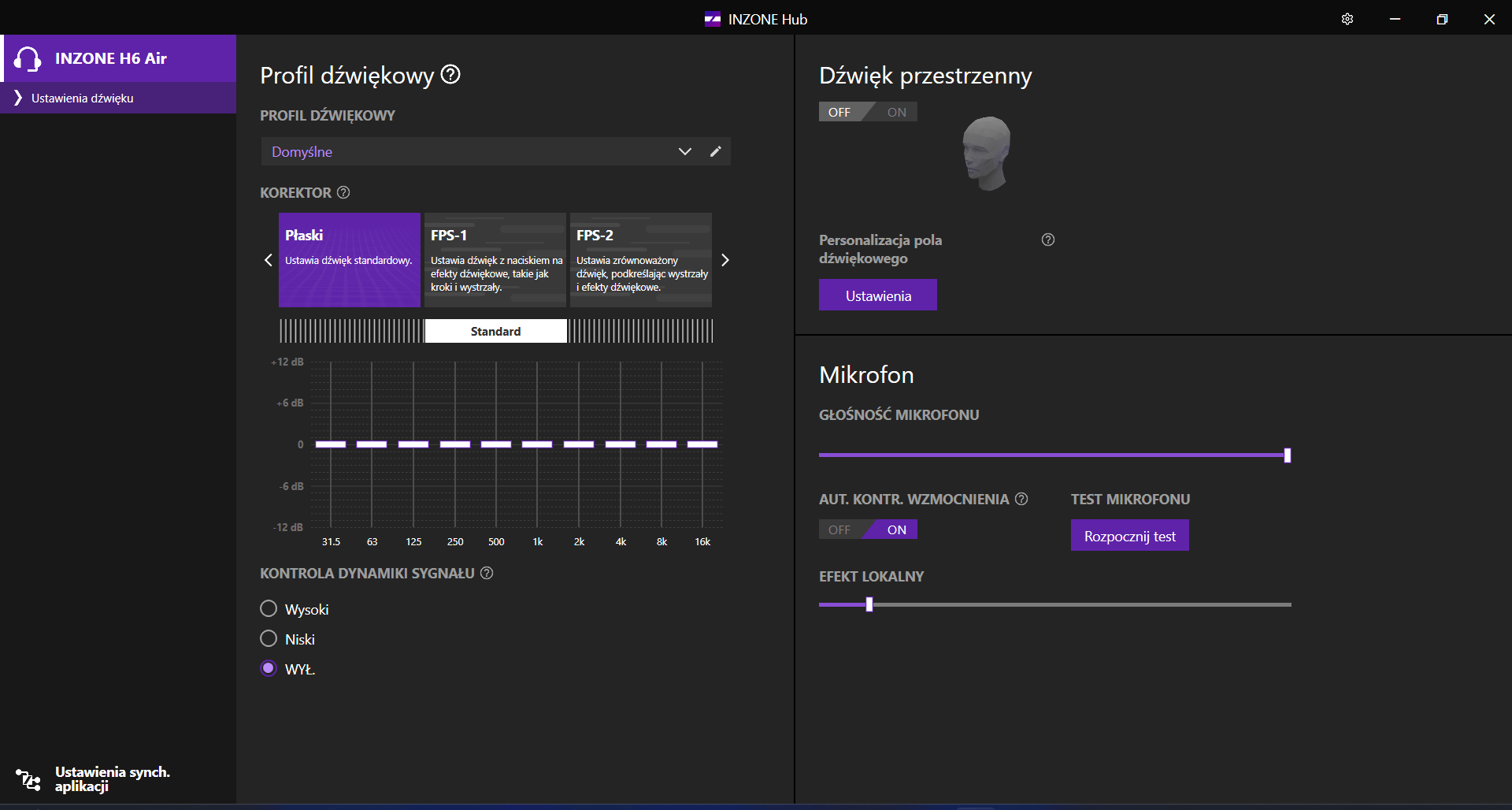Click the 500 Hz equalizer band slider
The width and height of the screenshot is (1512, 810).
[x=496, y=444]
